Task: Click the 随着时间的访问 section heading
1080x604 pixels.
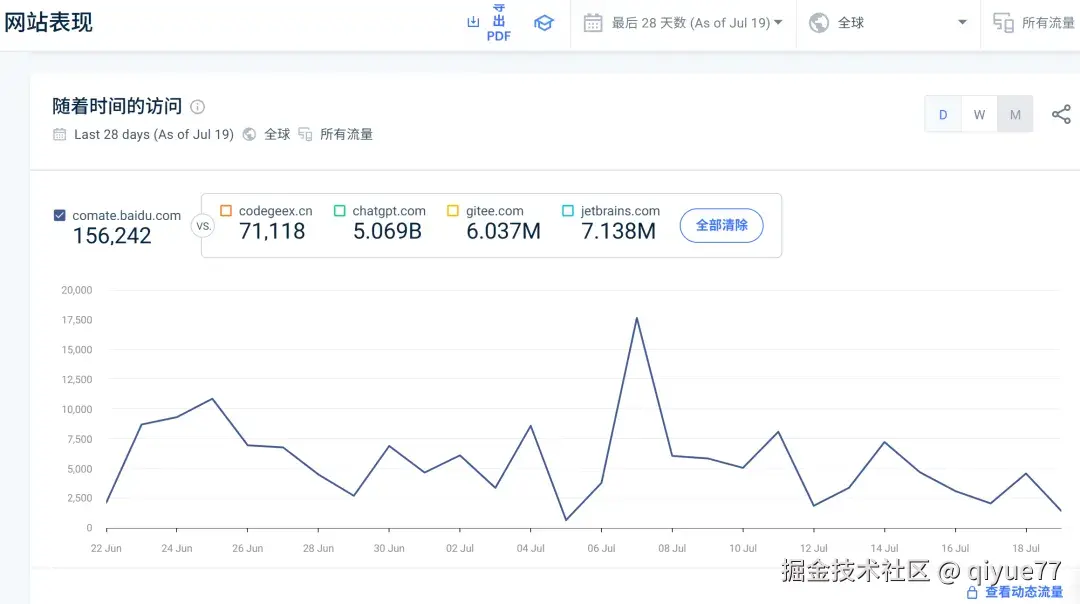Action: click(117, 106)
